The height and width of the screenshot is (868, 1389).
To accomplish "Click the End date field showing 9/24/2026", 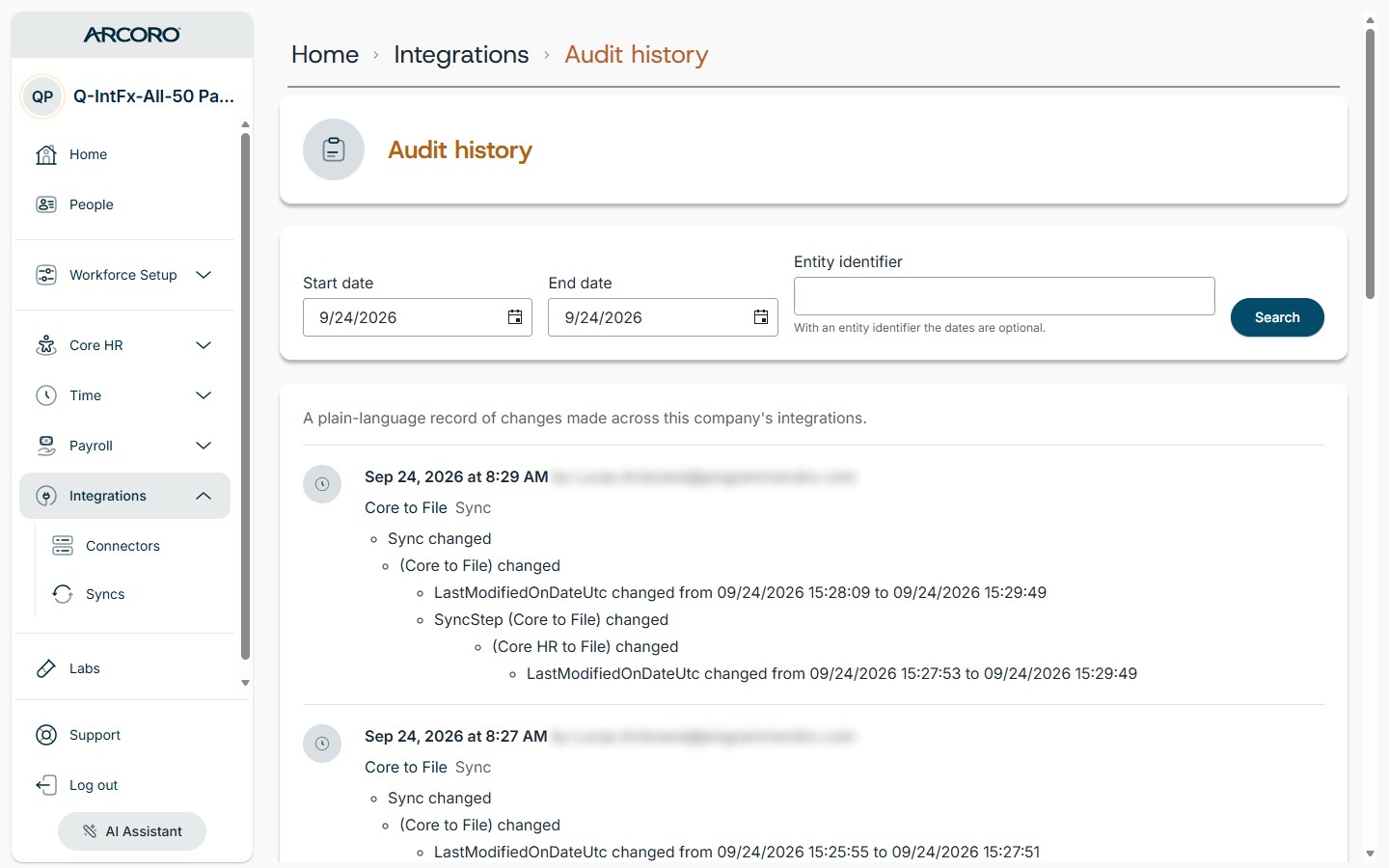I will tap(663, 317).
